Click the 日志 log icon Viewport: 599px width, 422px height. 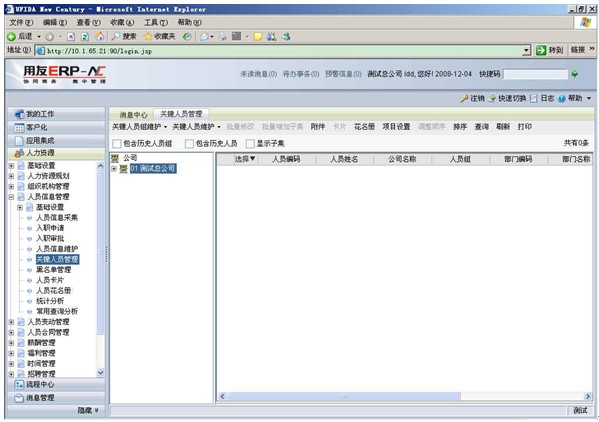click(x=534, y=99)
